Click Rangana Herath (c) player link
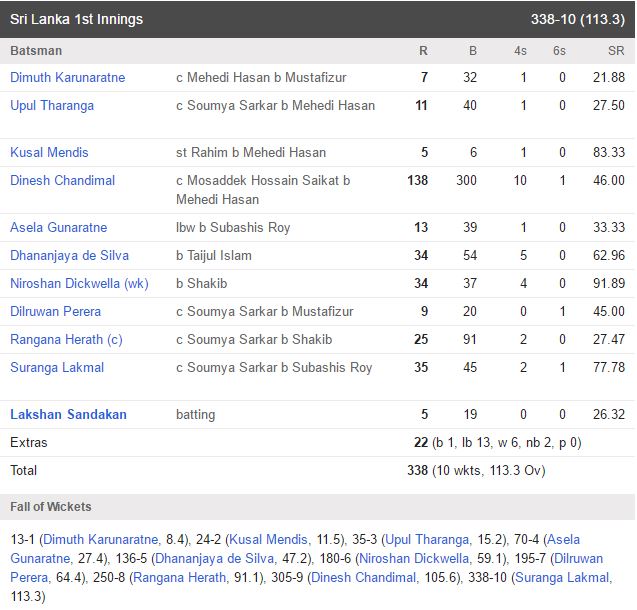 click(66, 339)
